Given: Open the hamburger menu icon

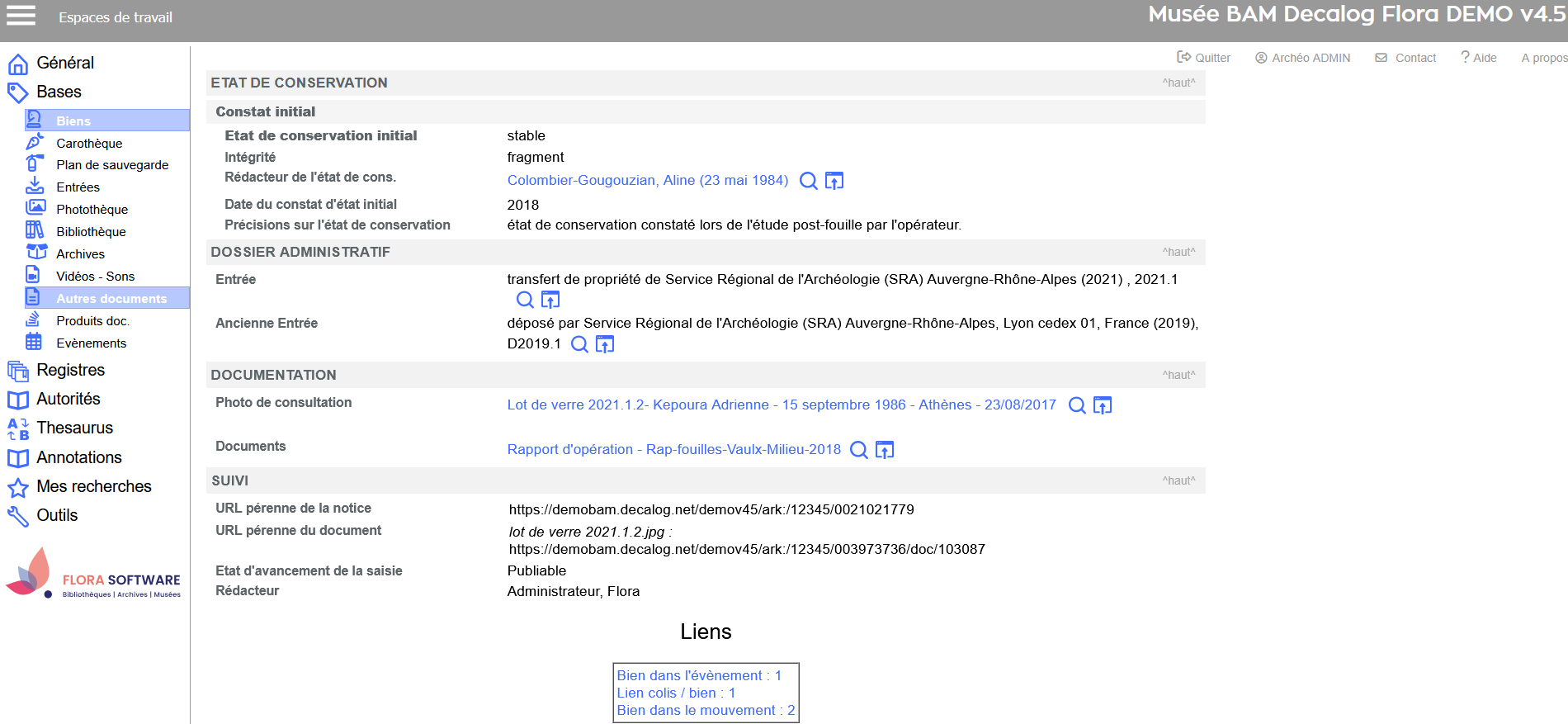Looking at the screenshot, I should click(21, 16).
